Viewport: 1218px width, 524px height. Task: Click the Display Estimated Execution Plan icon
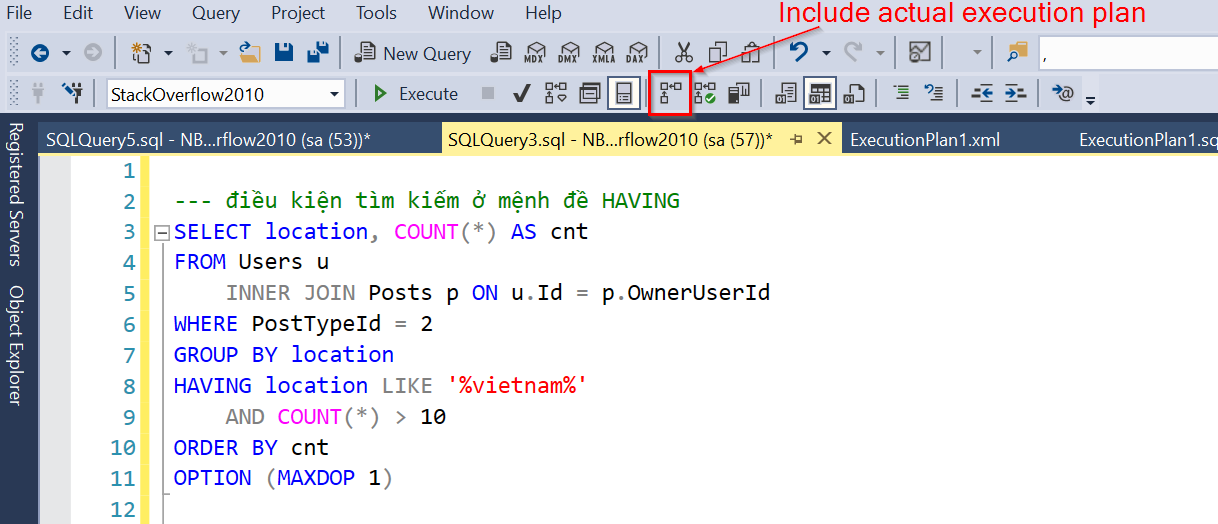(x=555, y=94)
